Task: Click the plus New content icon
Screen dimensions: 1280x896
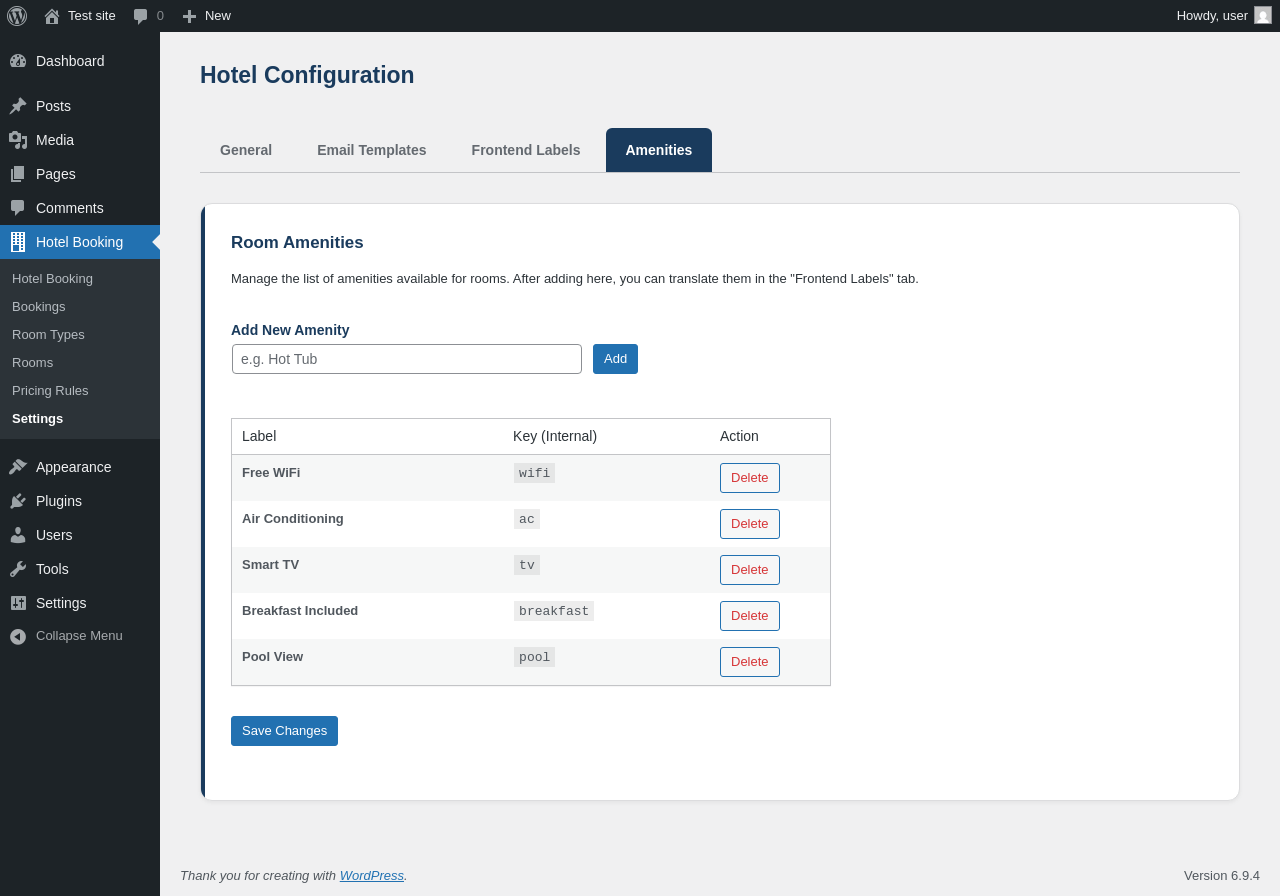Action: (189, 16)
